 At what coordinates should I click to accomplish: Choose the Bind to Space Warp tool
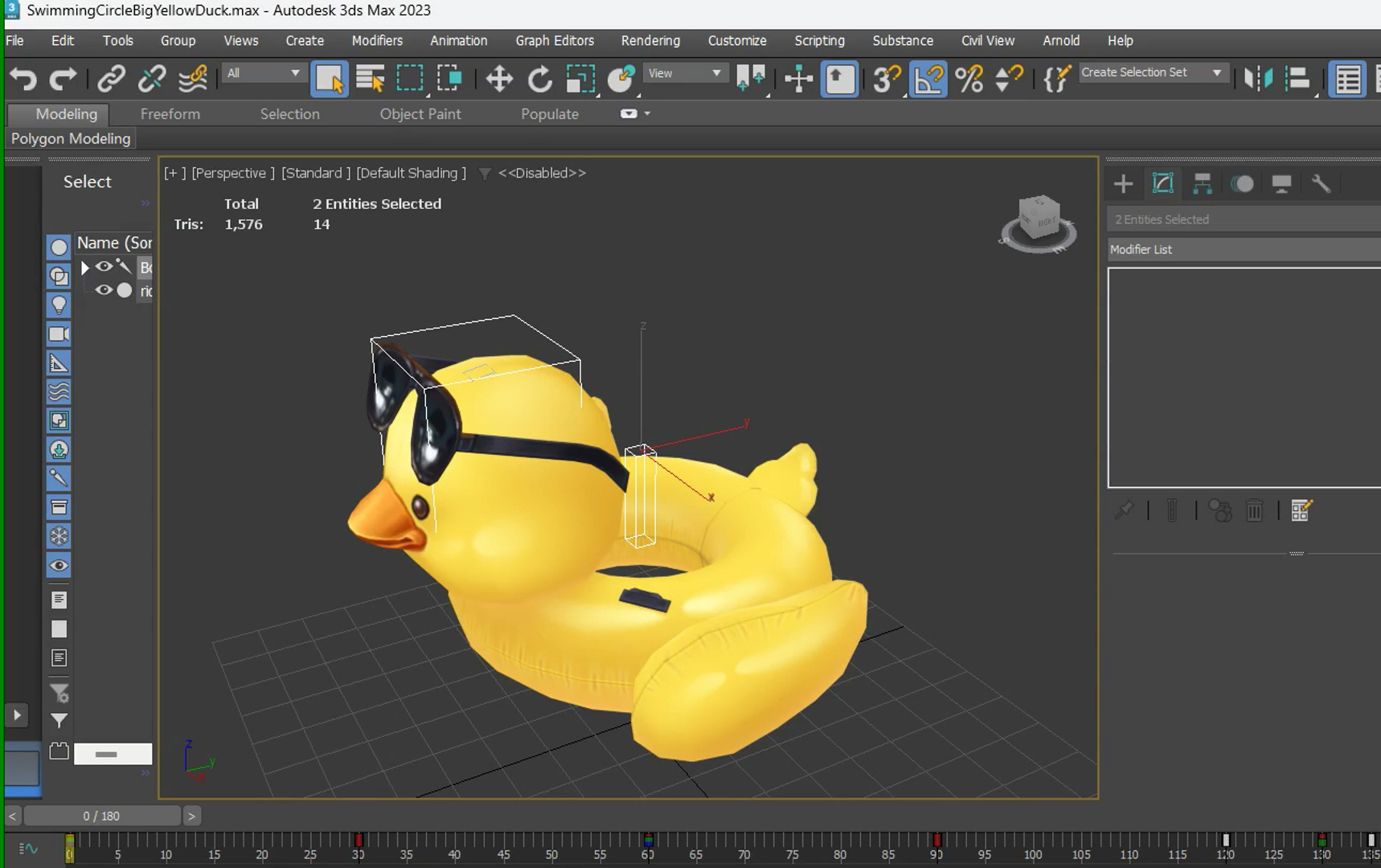coord(193,79)
